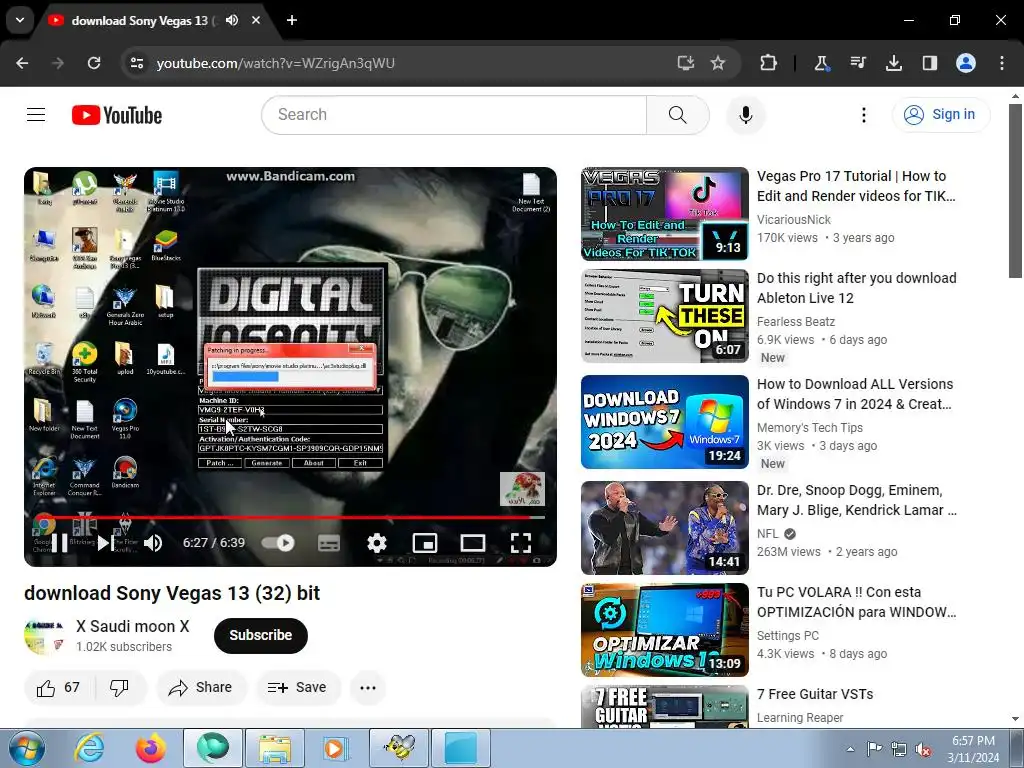The image size is (1024, 768).
Task: Go to YouTube home via logo
Action: click(x=117, y=115)
